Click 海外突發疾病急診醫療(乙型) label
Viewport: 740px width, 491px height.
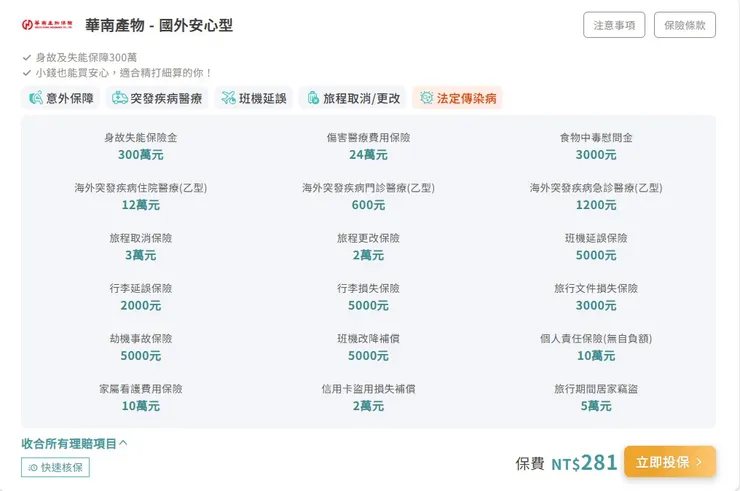(x=596, y=188)
